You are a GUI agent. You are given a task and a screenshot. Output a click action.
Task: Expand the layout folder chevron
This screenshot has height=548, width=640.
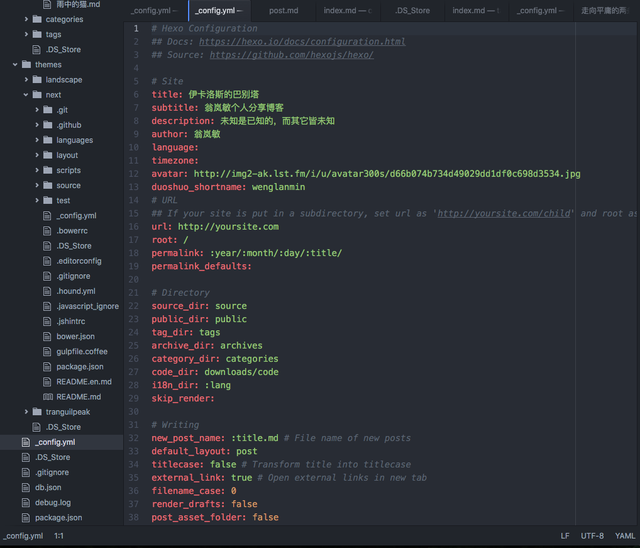click(37, 155)
